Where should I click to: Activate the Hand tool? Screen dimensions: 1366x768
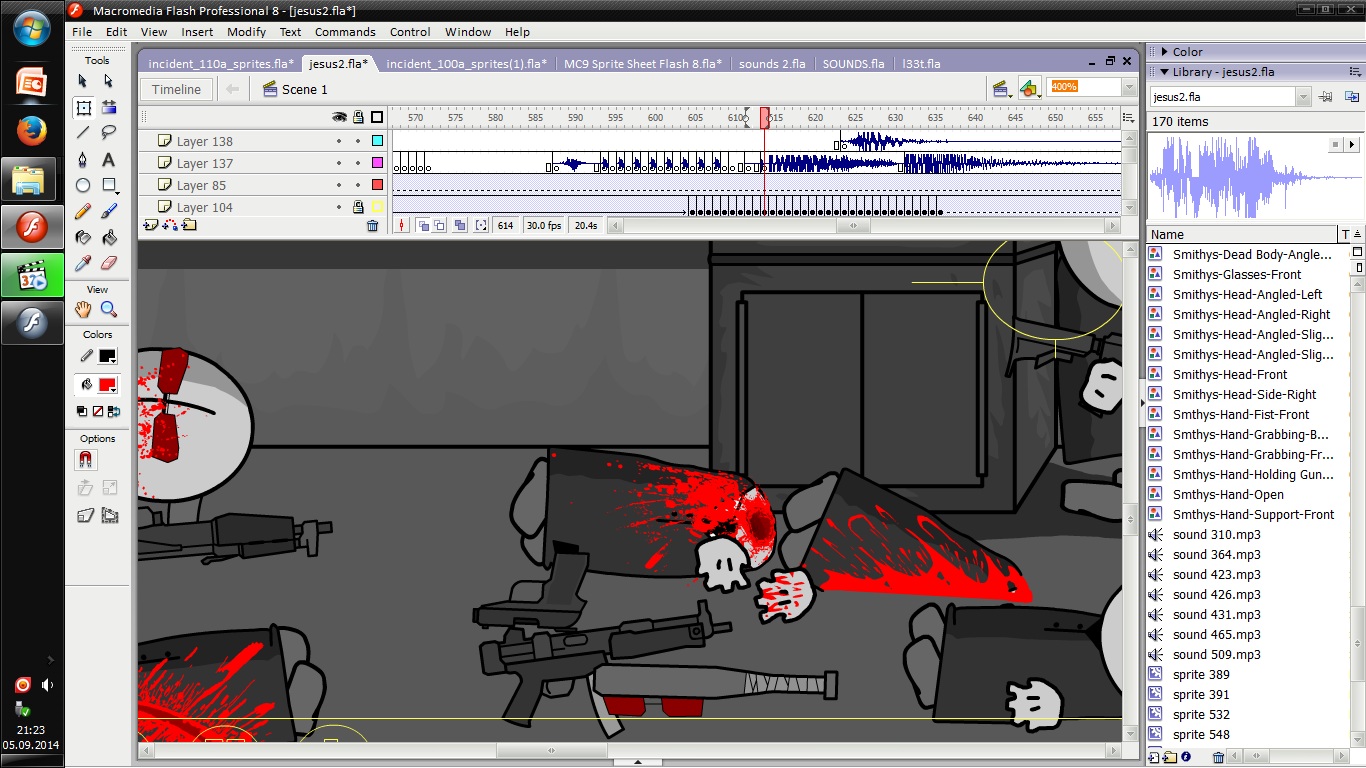coord(83,309)
